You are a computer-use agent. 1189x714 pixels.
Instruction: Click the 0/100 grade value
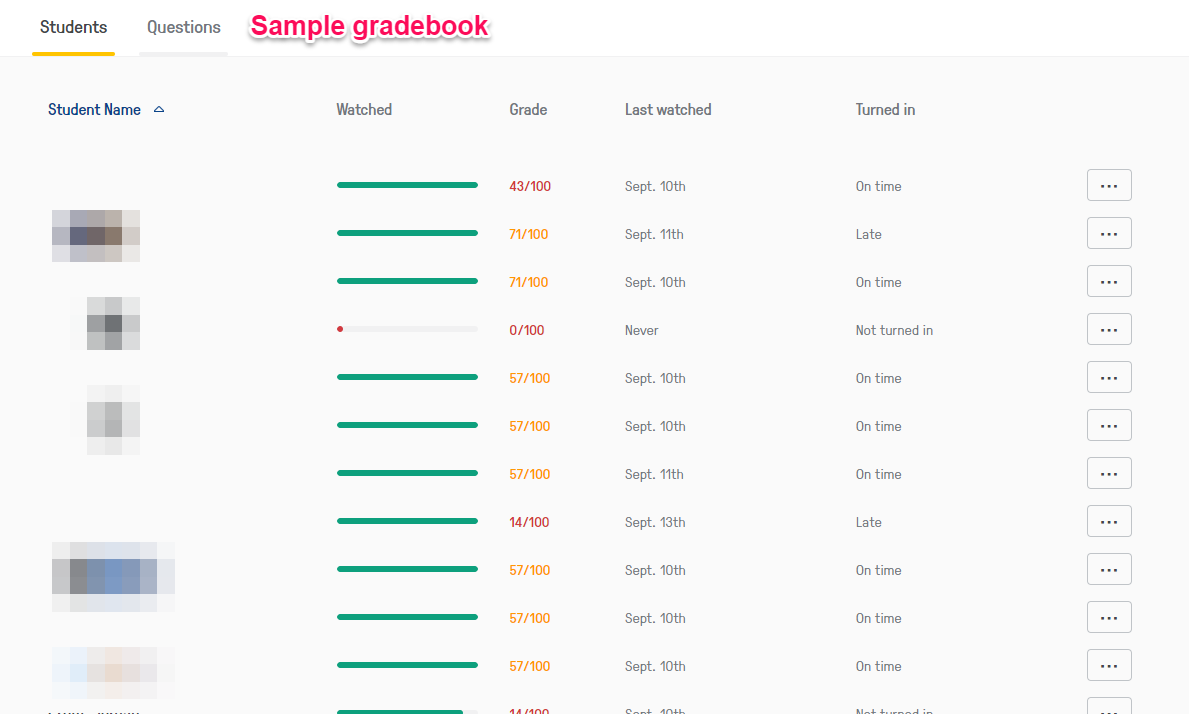pyautogui.click(x=527, y=330)
